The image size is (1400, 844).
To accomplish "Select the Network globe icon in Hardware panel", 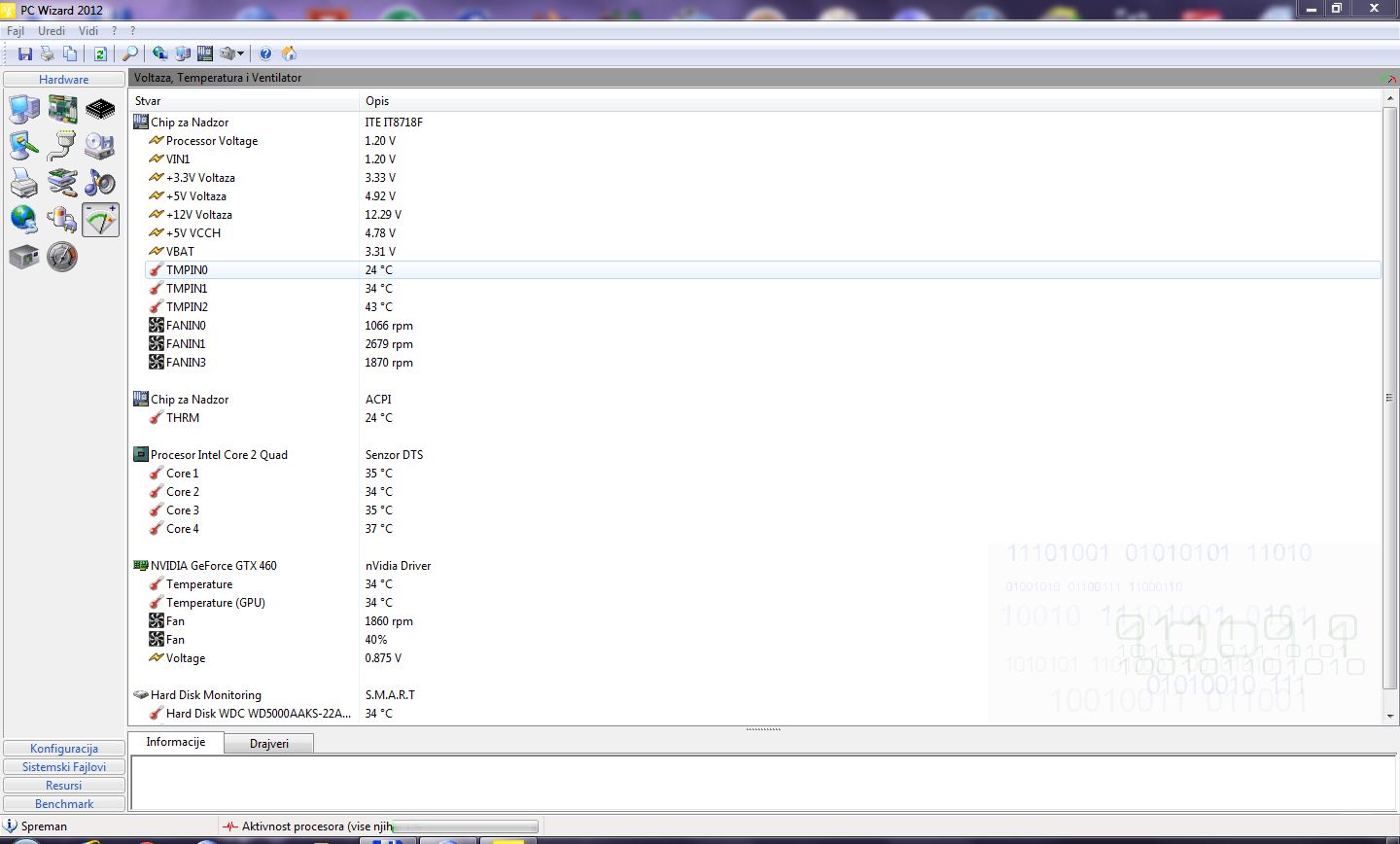I will click(24, 220).
